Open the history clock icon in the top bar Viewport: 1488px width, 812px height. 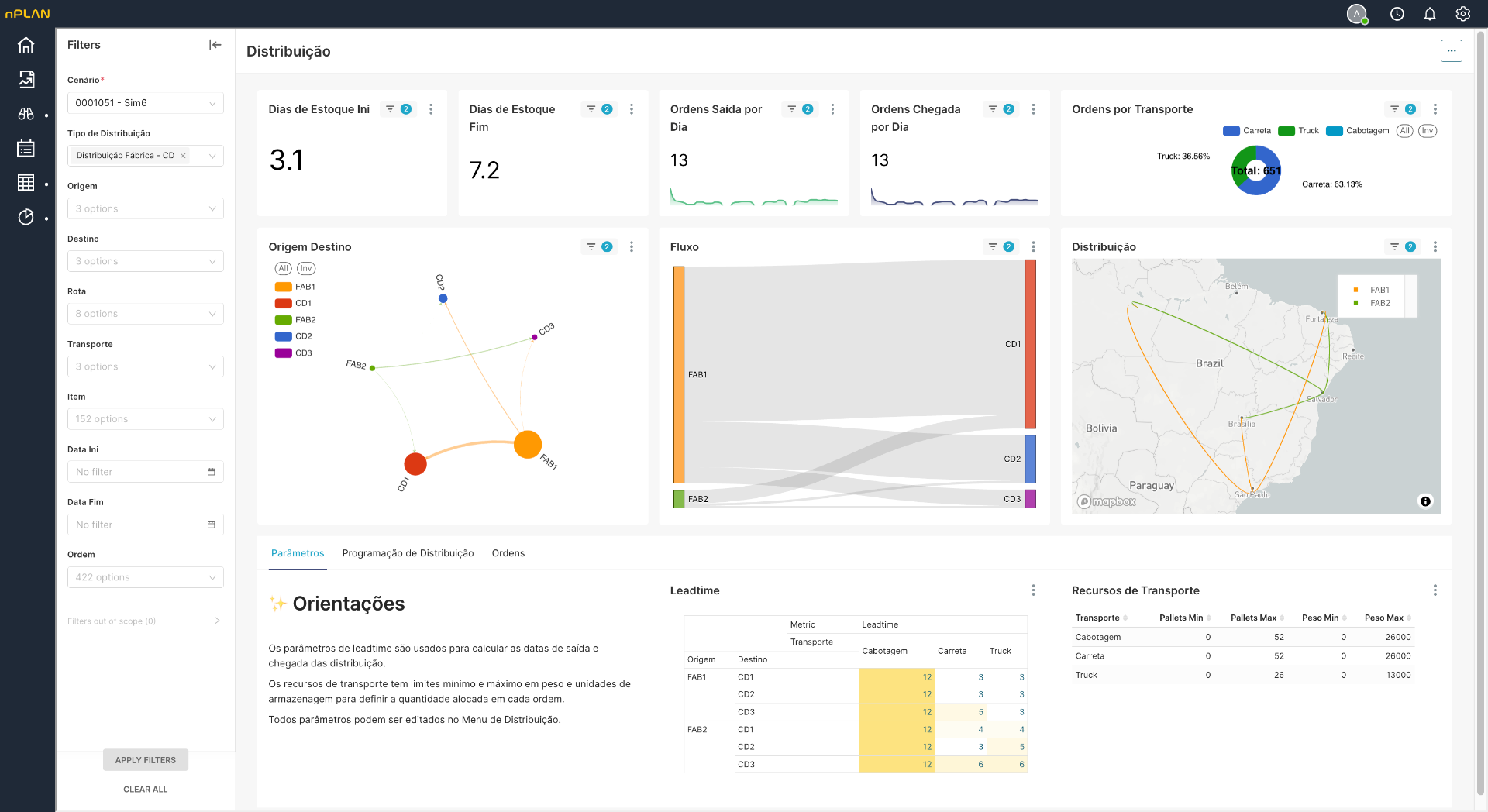[1397, 14]
